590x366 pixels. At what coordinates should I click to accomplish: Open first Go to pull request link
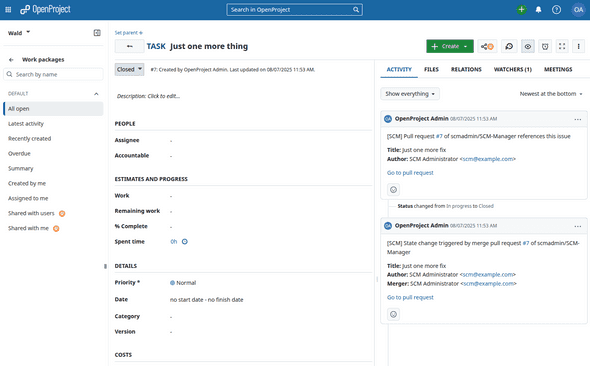(x=410, y=173)
